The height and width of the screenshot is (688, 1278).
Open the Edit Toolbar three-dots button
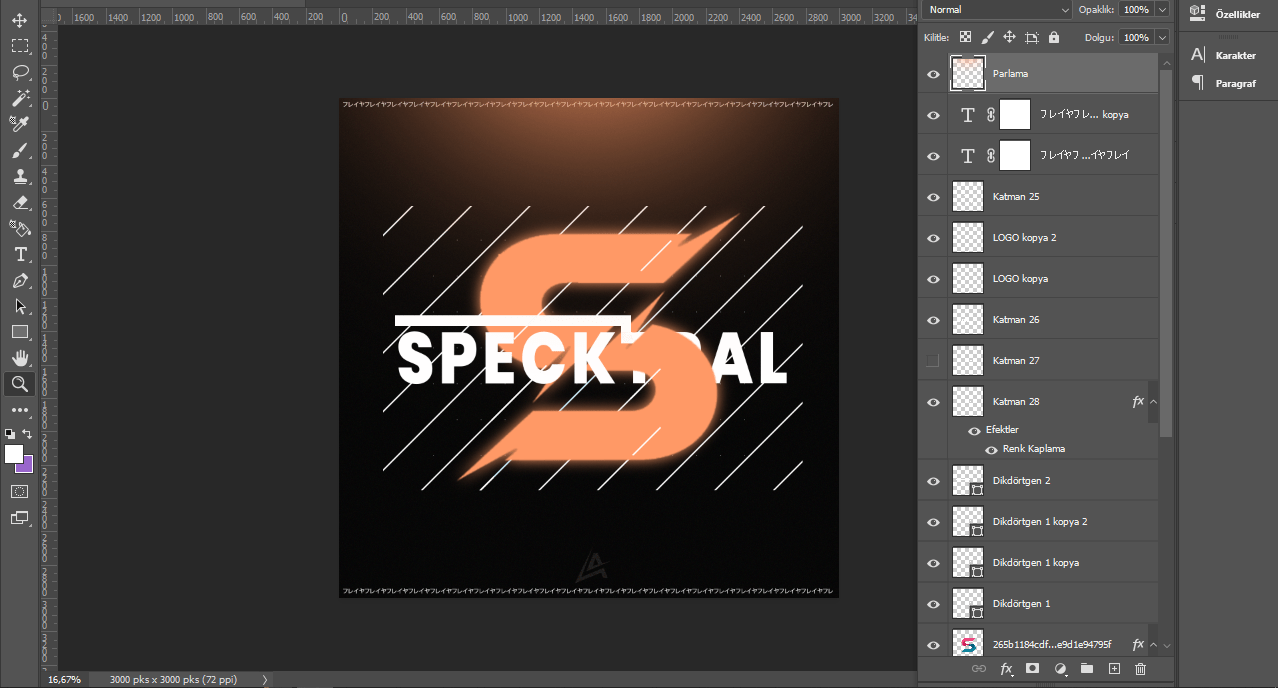point(20,410)
